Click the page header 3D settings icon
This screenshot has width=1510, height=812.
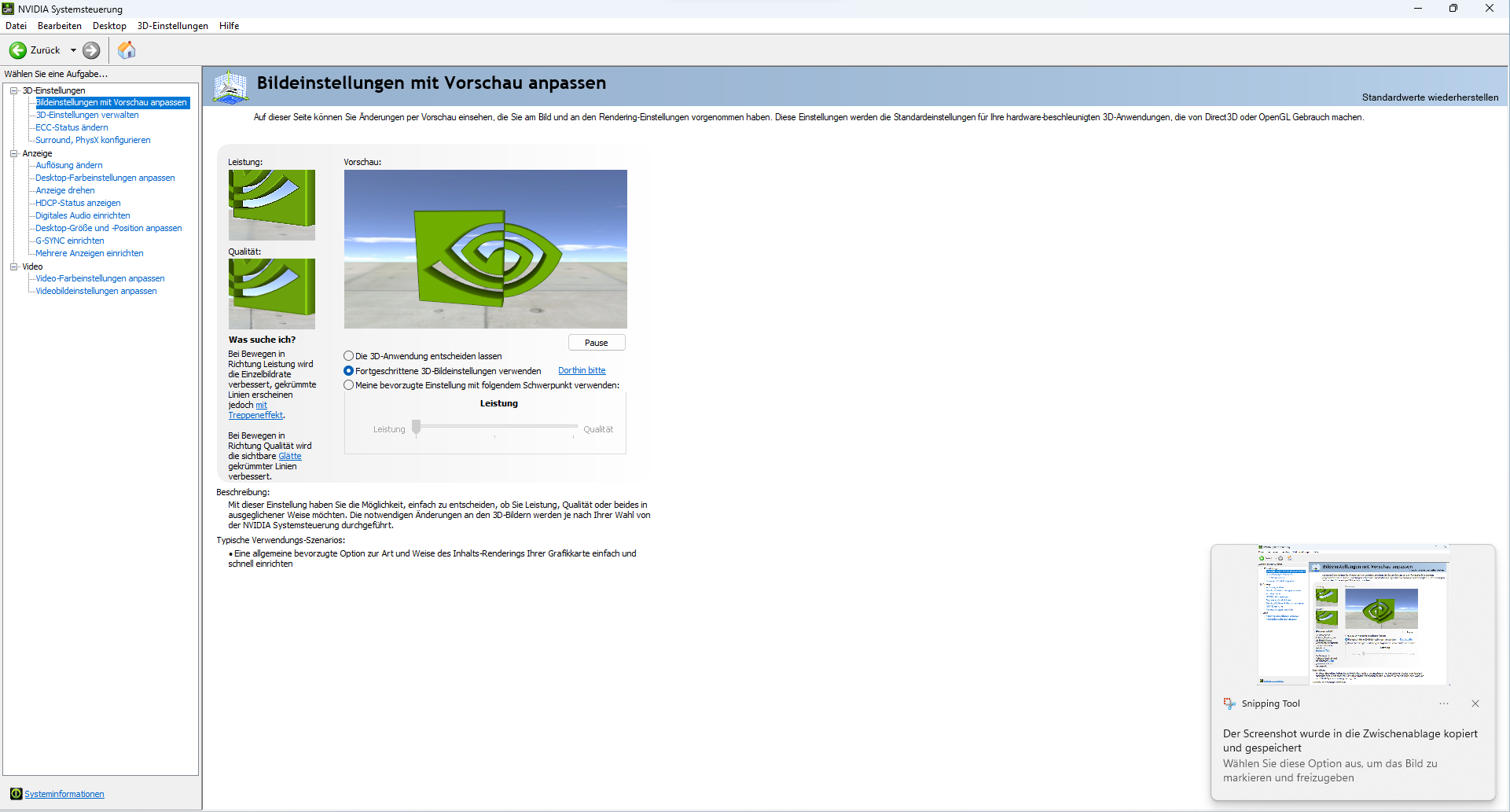pos(231,87)
